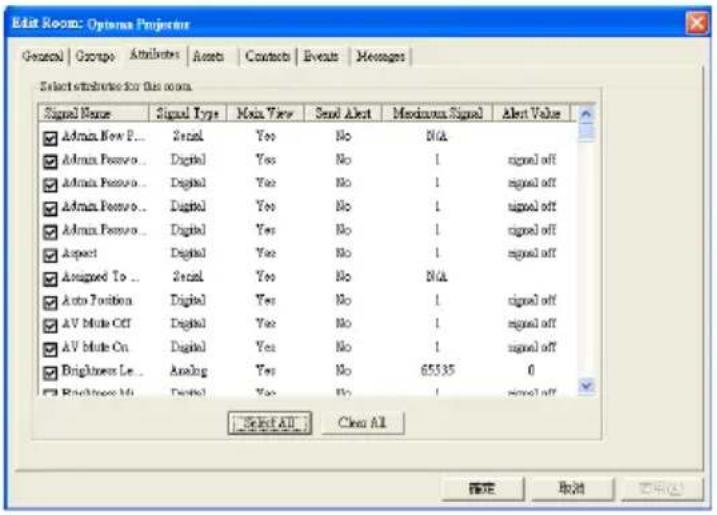Click the Send Alert column header
Image resolution: width=717 pixels, height=515 pixels.
tap(343, 113)
